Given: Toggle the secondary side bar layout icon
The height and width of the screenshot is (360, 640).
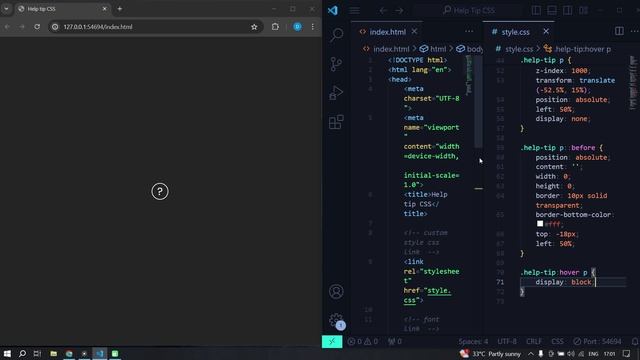Looking at the screenshot, I should point(568,10).
